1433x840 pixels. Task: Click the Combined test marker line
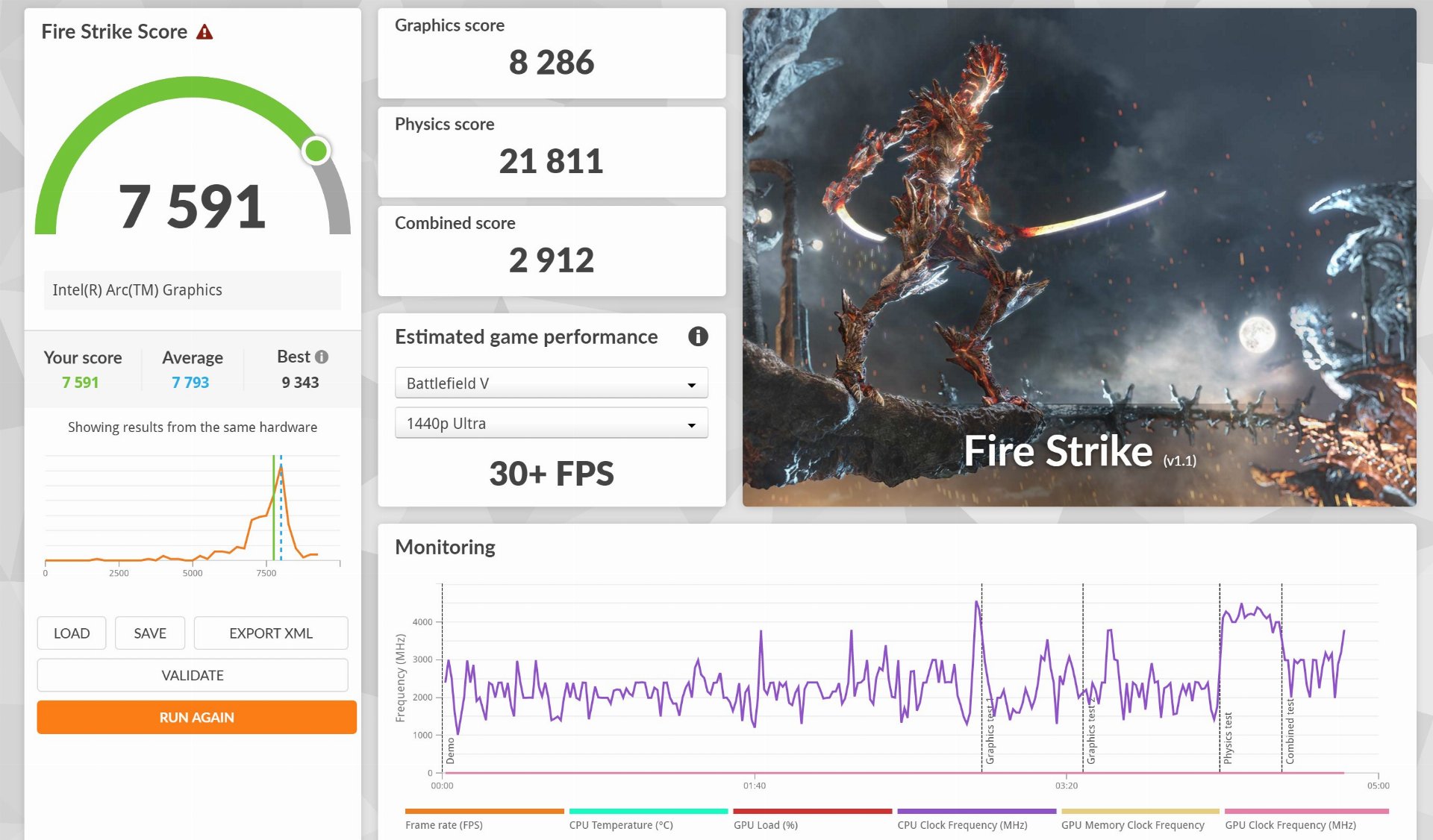coord(1282,677)
